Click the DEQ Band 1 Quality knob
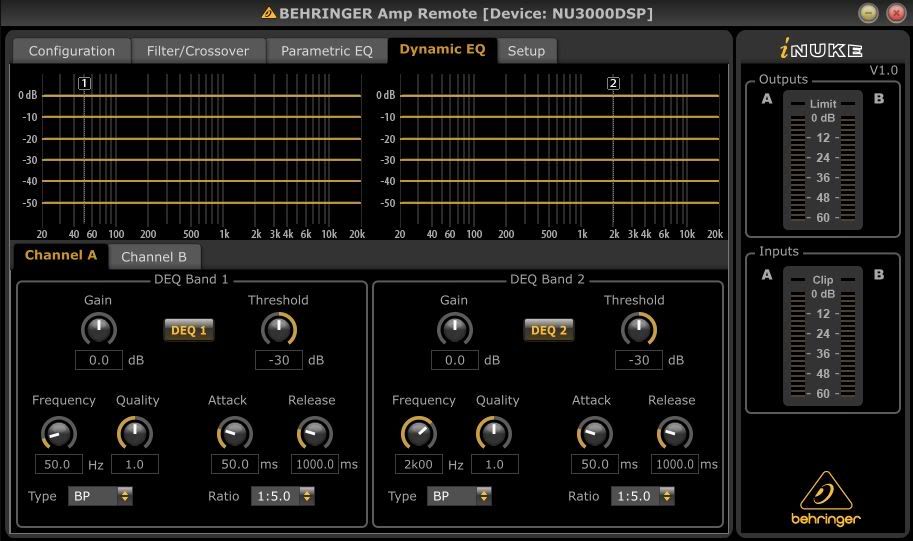913x541 pixels. click(135, 433)
